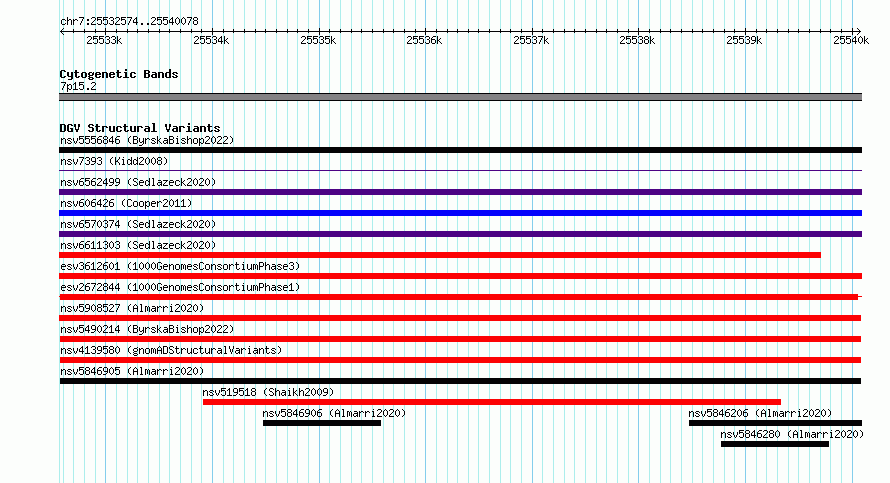Open the nsv7393 (Kidd2008) label
This screenshot has width=890, height=483.
point(114,161)
